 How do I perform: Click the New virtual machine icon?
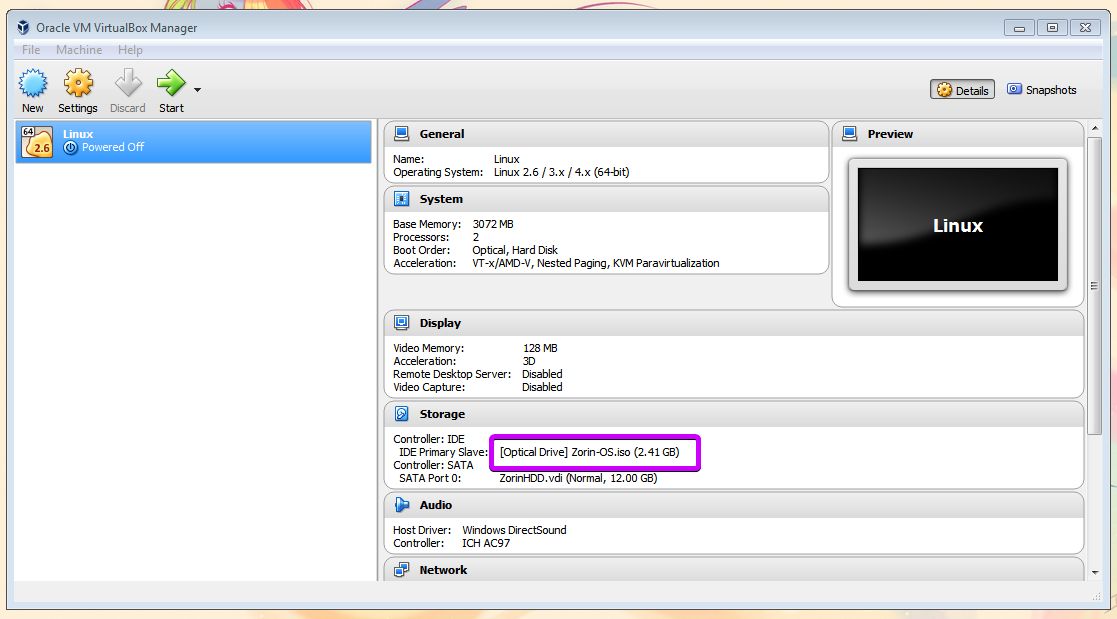(33, 83)
